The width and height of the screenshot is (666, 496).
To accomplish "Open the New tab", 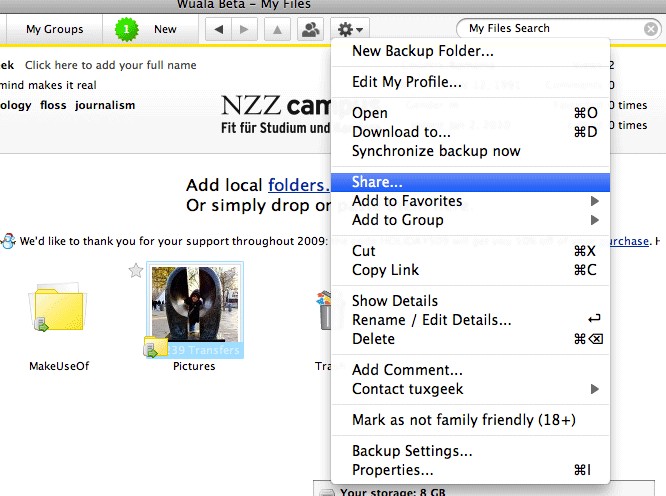I will [165, 29].
